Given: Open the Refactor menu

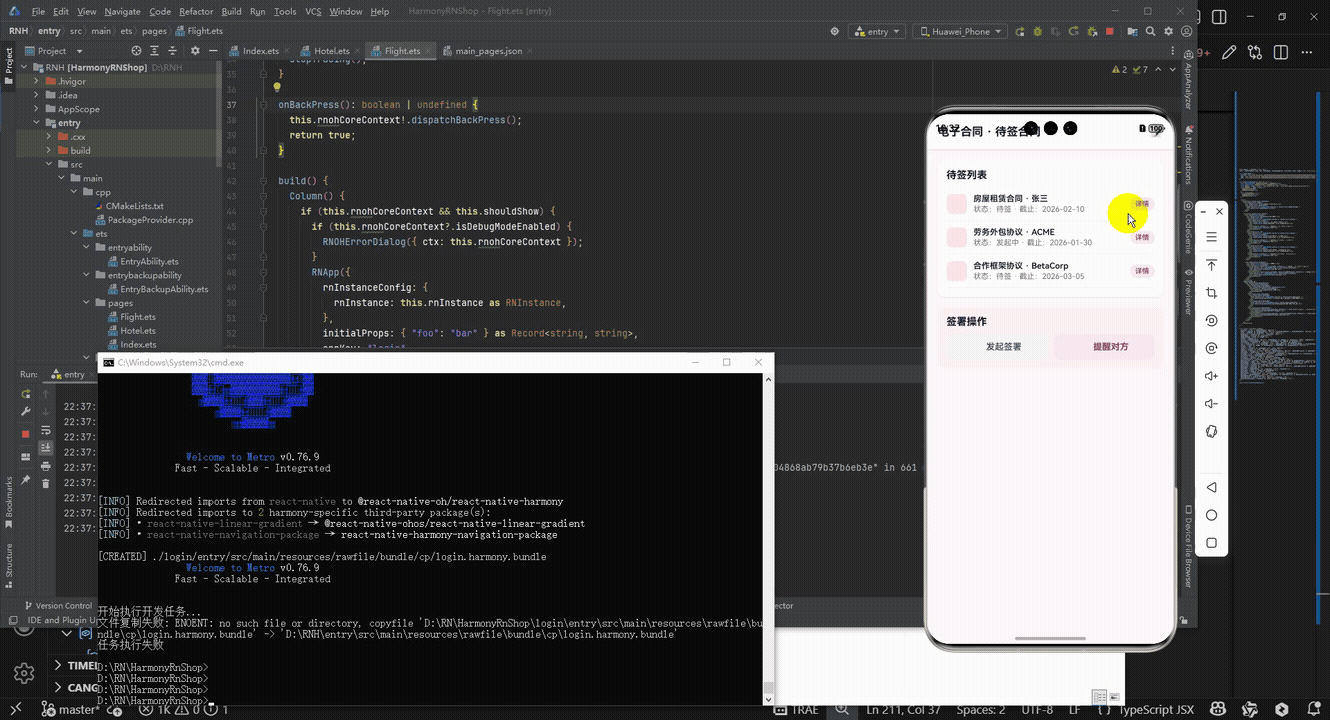Looking at the screenshot, I should tap(196, 11).
